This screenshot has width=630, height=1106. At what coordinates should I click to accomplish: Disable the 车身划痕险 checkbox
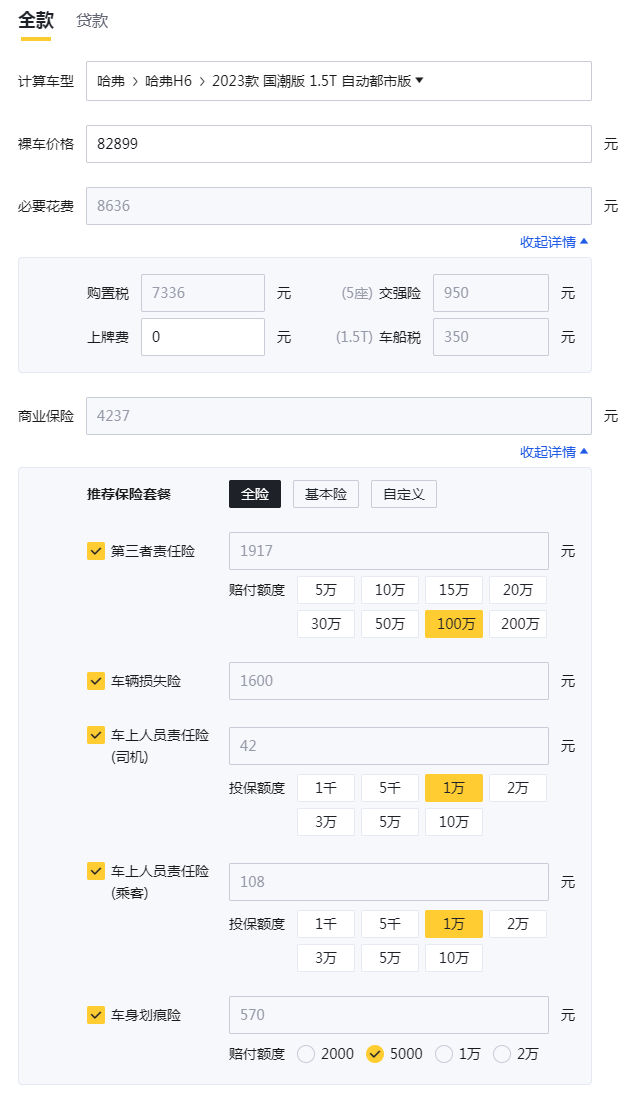point(96,1015)
